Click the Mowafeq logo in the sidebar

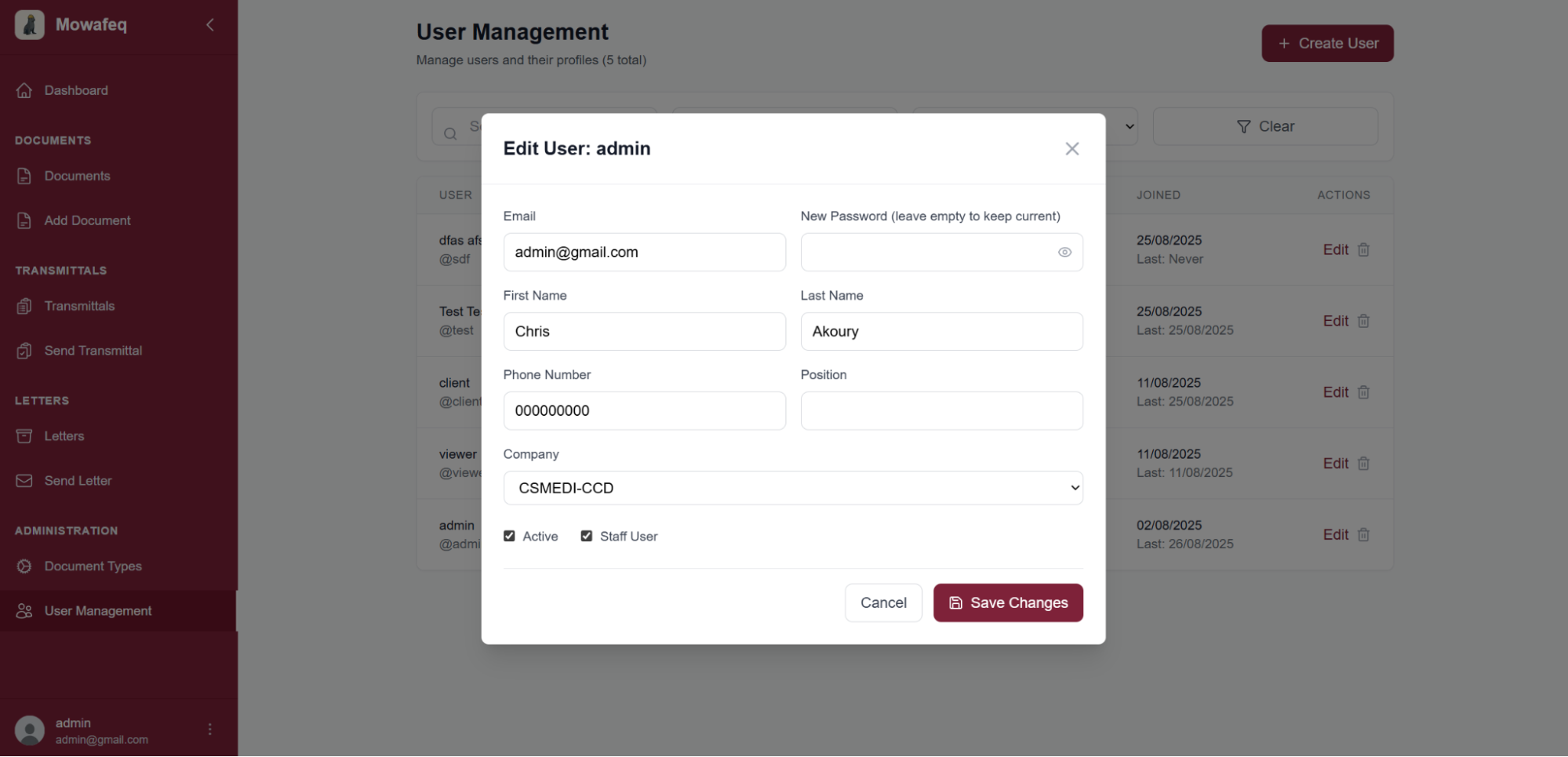(29, 24)
